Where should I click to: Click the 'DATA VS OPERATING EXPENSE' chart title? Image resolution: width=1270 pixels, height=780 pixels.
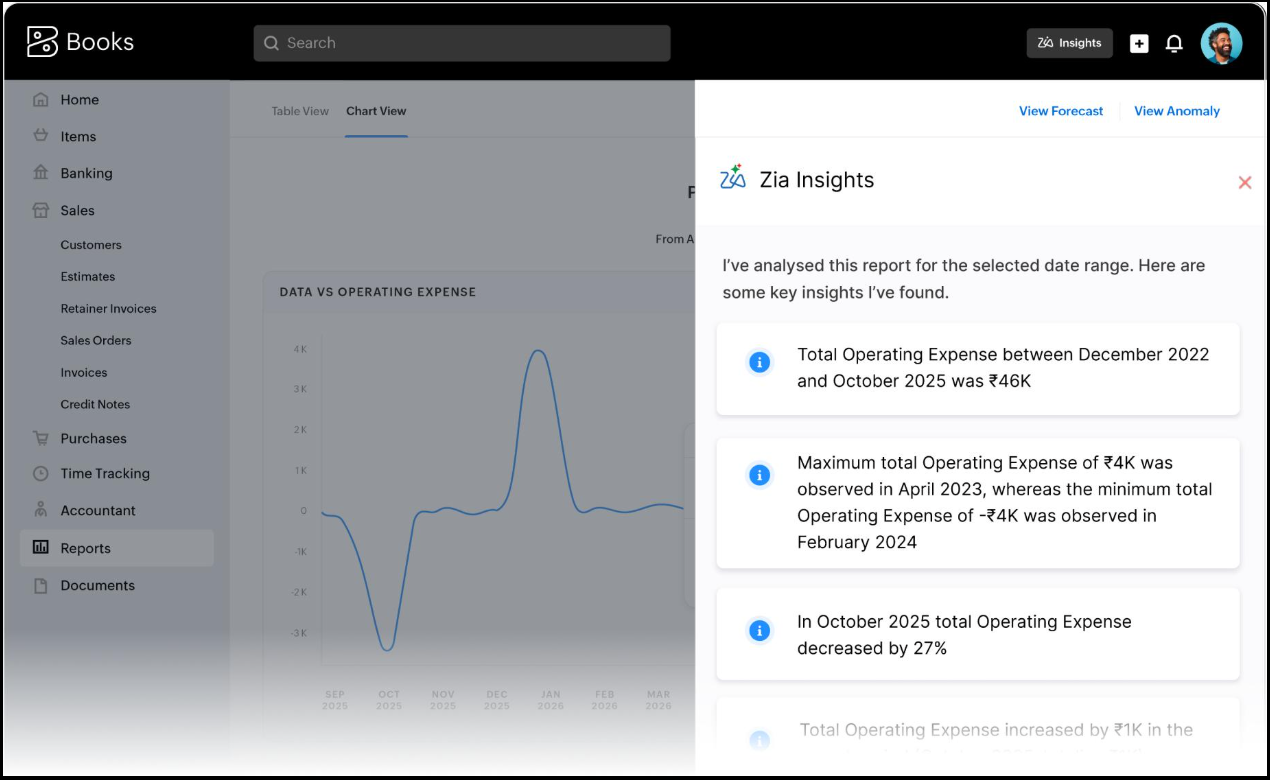tap(378, 292)
